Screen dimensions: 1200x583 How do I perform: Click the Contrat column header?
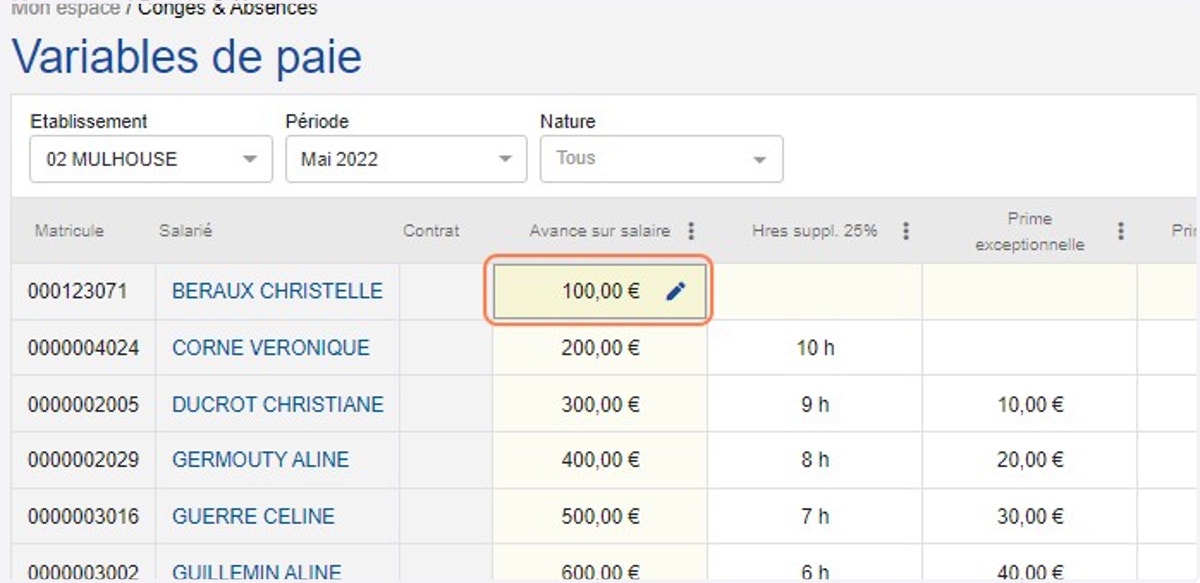[x=431, y=231]
